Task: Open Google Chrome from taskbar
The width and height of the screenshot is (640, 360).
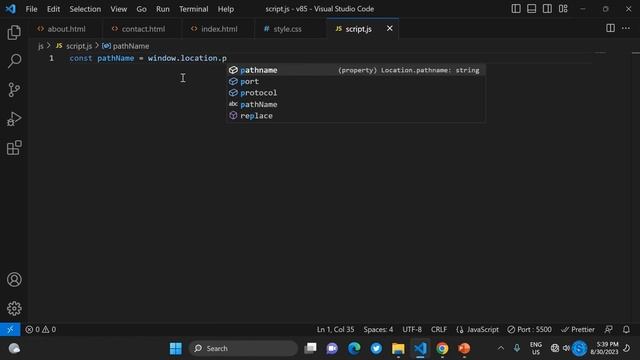Action: click(442, 348)
